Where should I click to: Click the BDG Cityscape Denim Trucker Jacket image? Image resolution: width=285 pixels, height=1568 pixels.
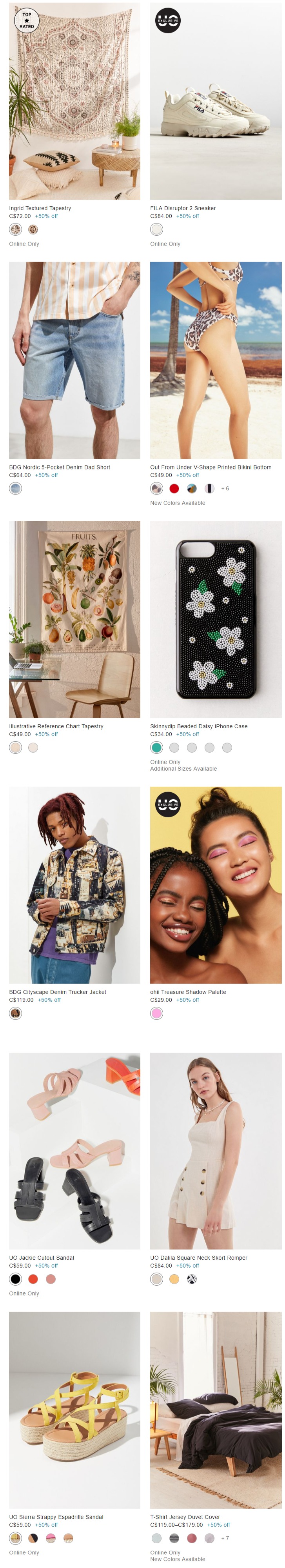point(74,885)
